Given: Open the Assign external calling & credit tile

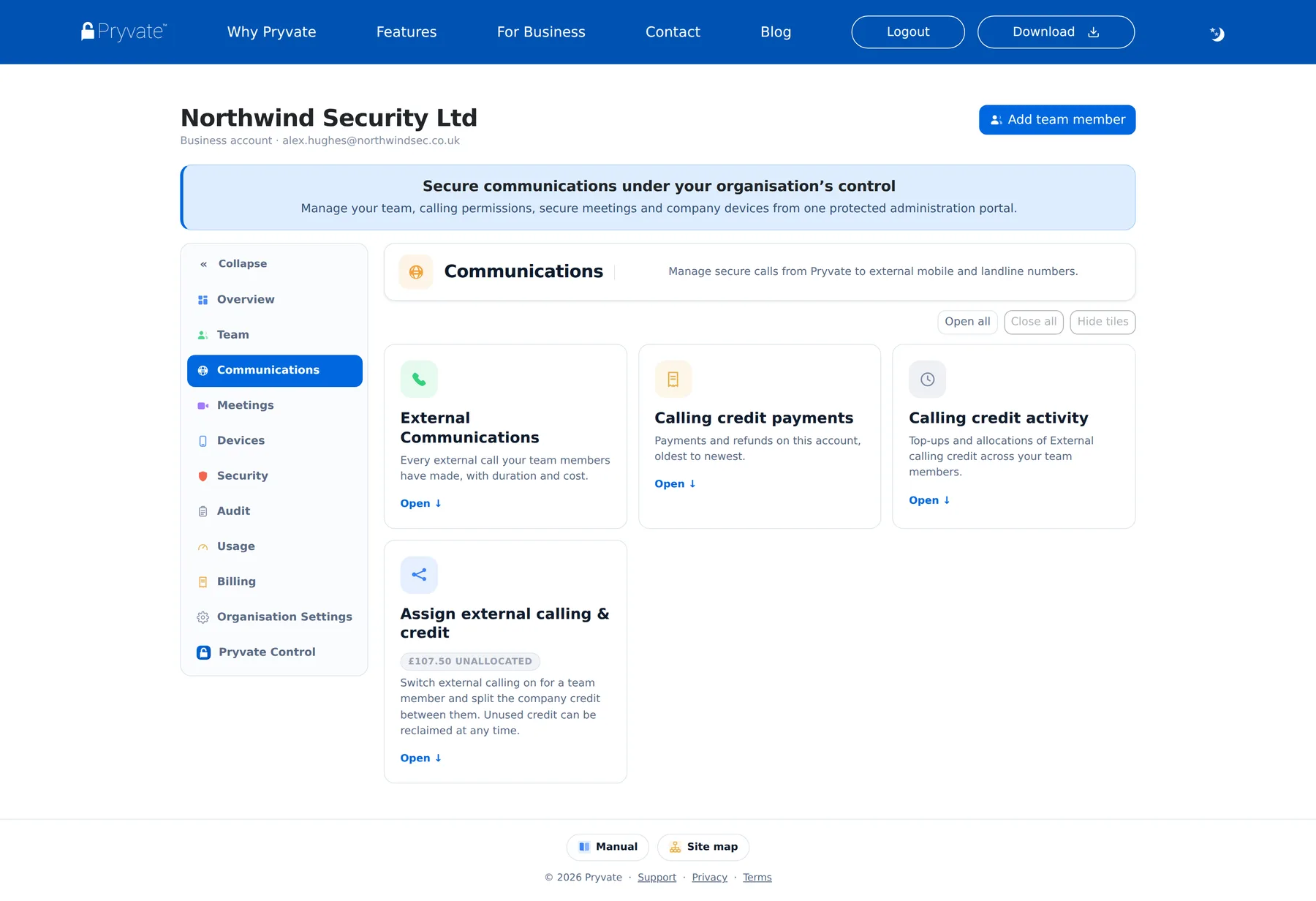Looking at the screenshot, I should pos(421,758).
